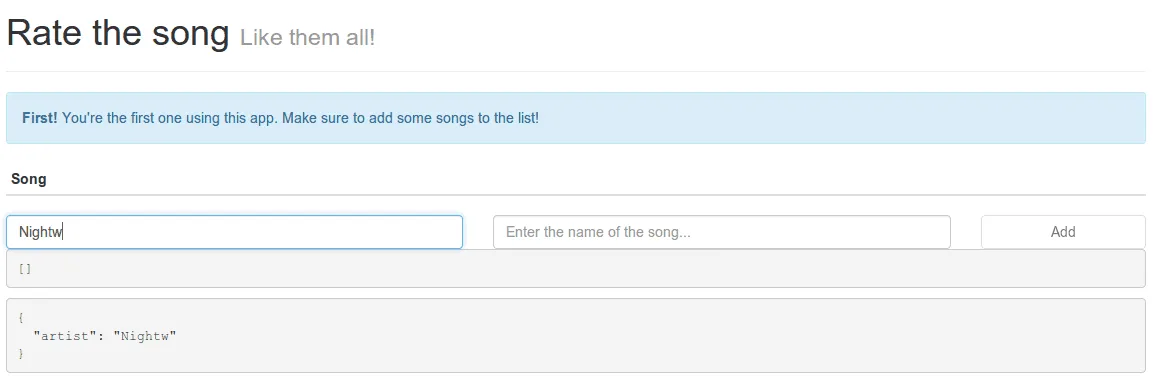Click the word "song" in the page title
The width and height of the screenshot is (1162, 381).
click(191, 35)
